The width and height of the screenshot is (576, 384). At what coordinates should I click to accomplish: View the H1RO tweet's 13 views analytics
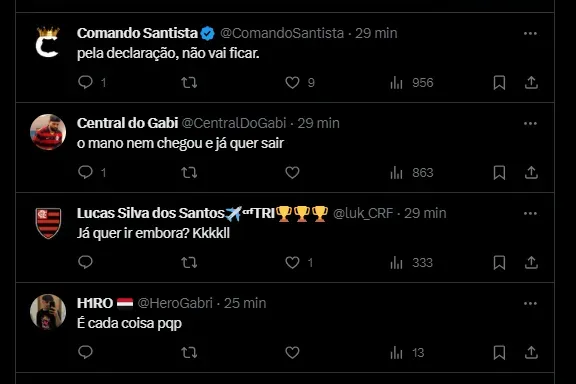point(407,352)
